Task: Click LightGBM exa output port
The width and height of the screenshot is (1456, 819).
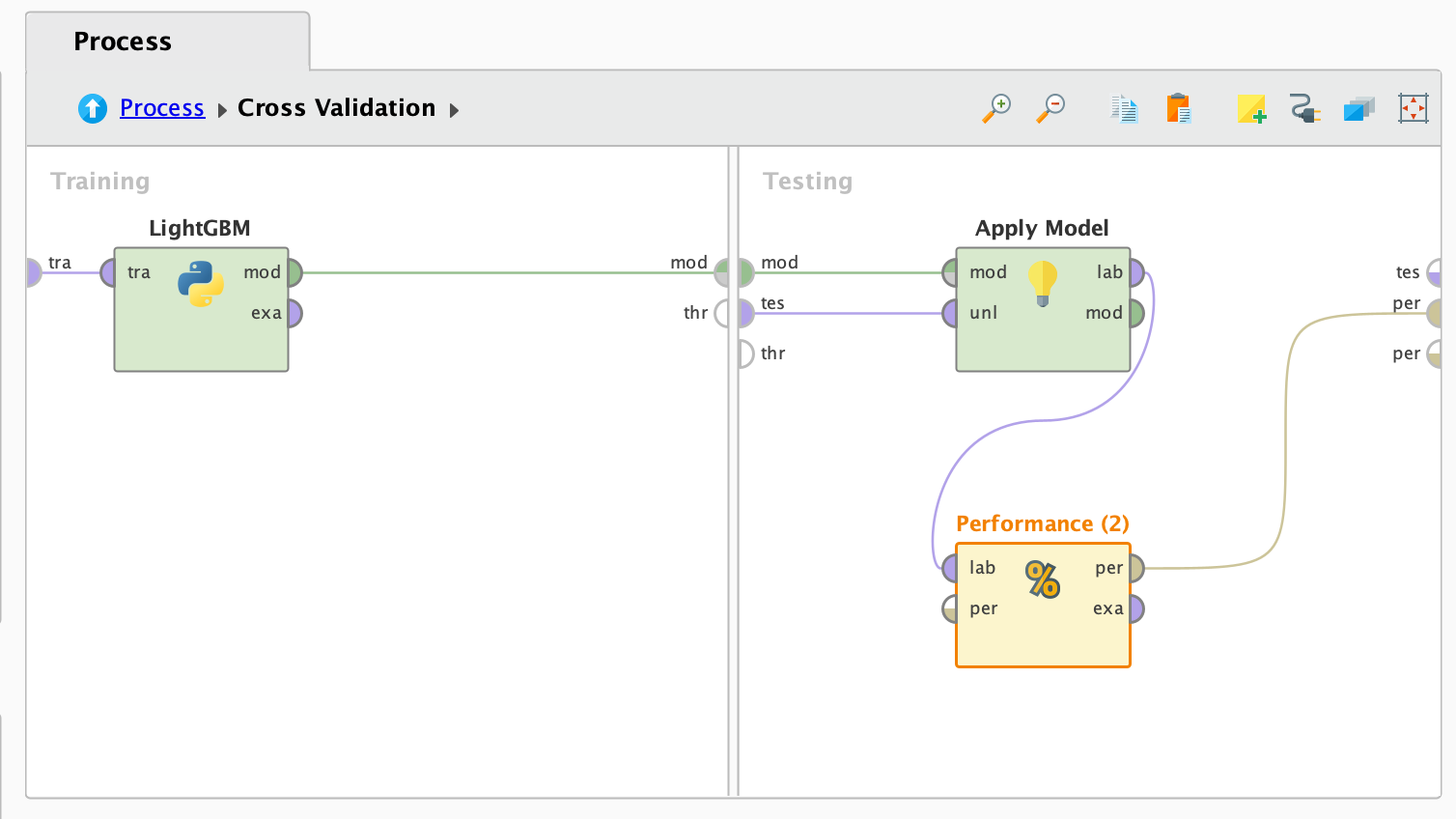Action: pyautogui.click(x=294, y=313)
